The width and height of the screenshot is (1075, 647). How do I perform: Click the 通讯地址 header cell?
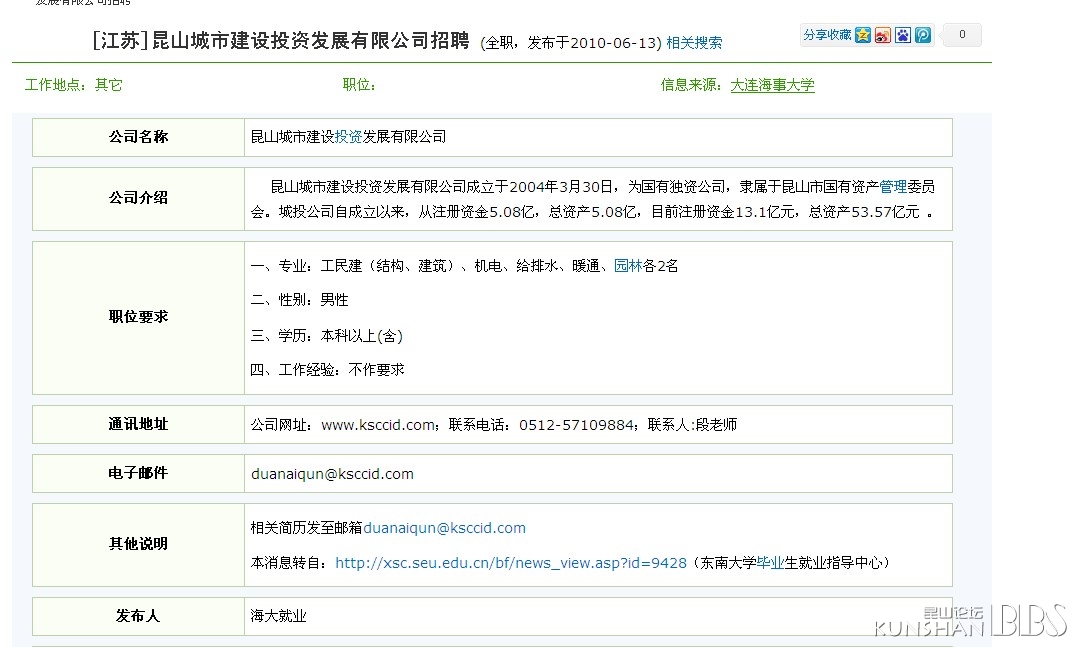[x=138, y=424]
